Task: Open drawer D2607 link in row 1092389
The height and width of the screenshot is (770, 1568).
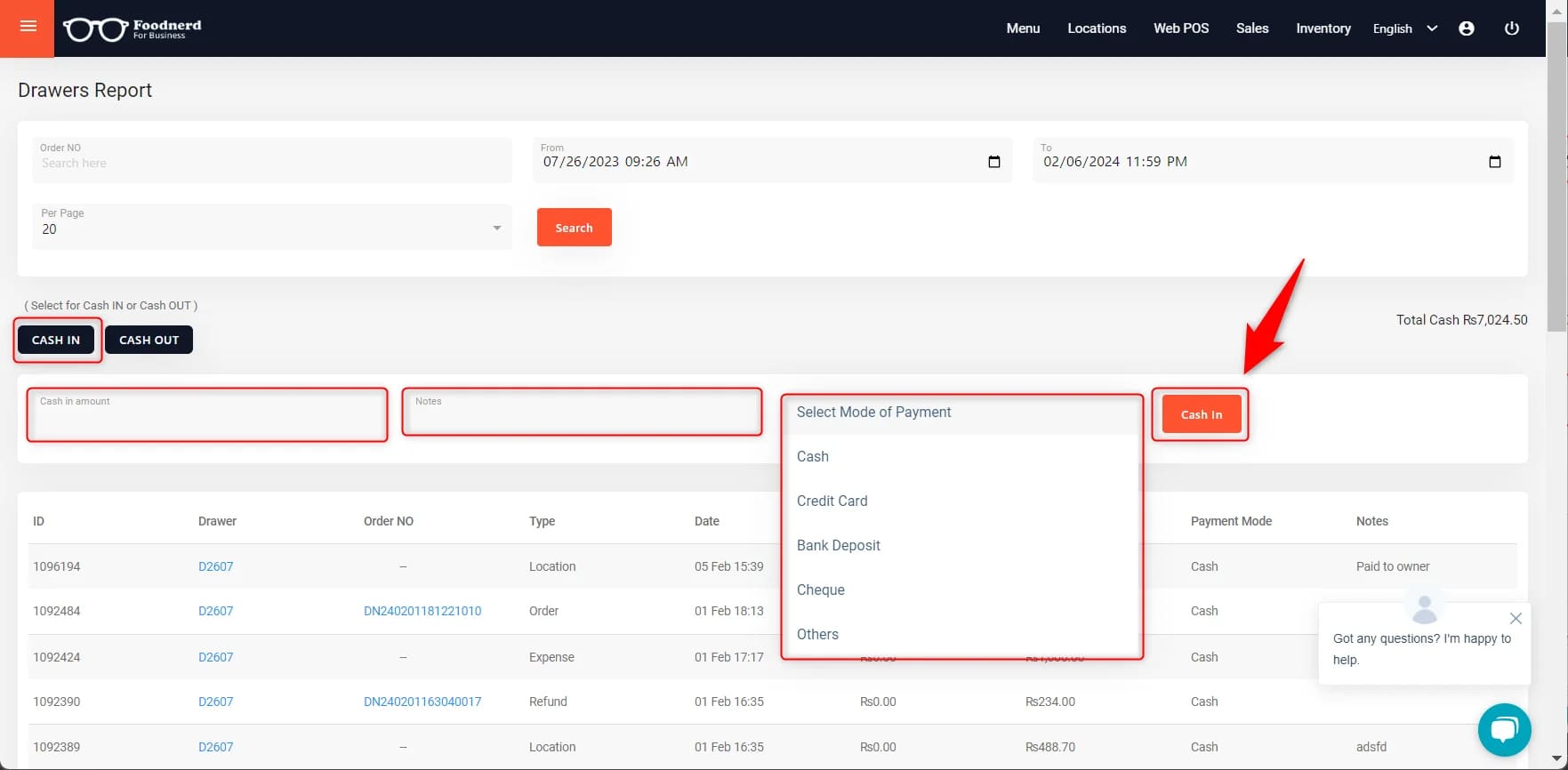Action: tap(215, 747)
